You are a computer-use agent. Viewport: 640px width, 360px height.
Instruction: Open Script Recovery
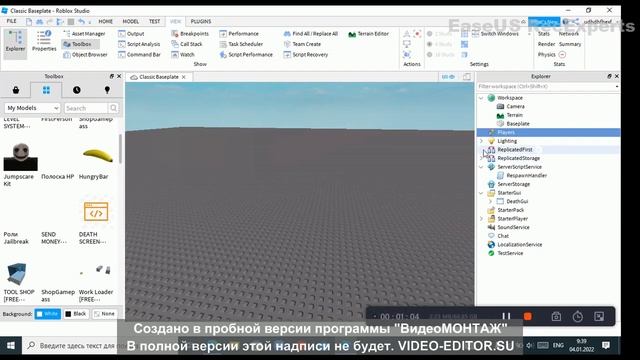(x=306, y=55)
